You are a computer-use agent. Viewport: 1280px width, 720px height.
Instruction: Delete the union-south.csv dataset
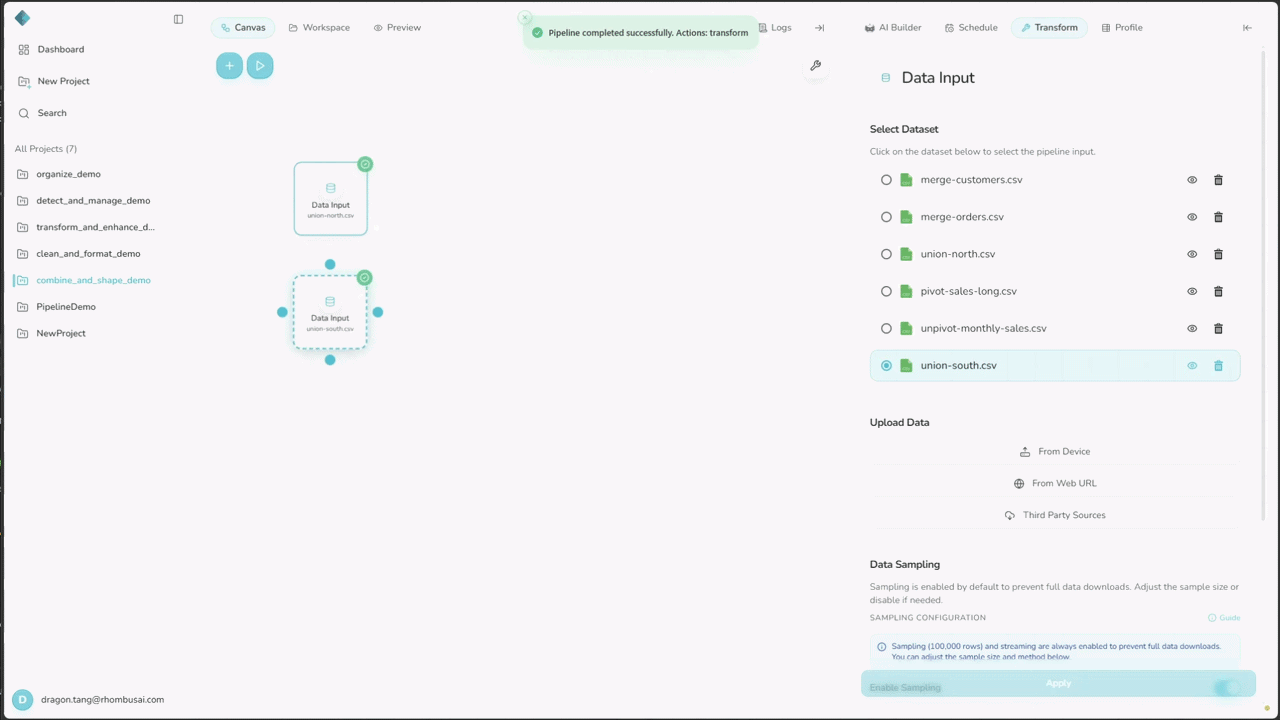[x=1218, y=366]
